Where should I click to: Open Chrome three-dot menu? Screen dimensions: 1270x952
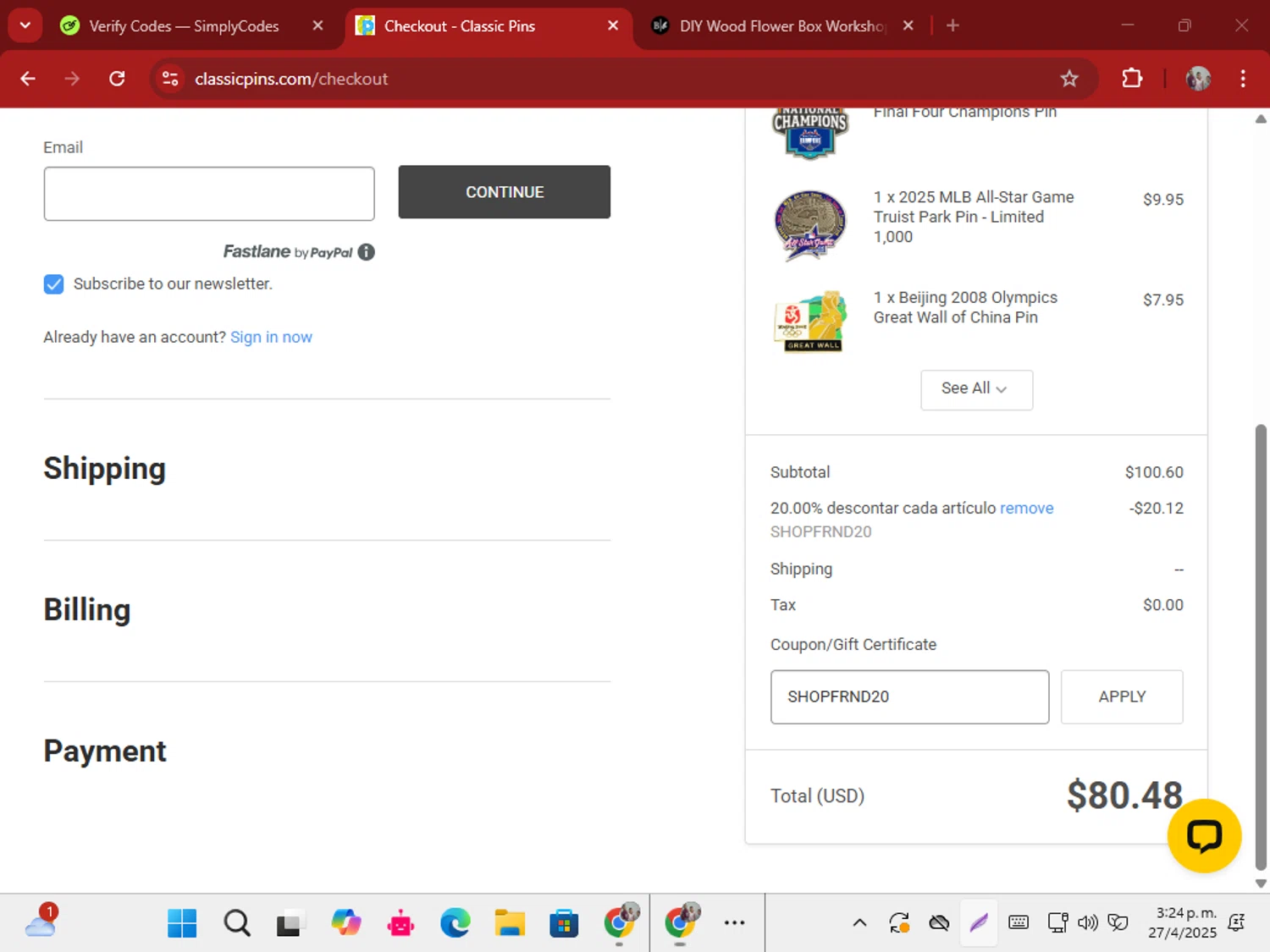(1243, 79)
